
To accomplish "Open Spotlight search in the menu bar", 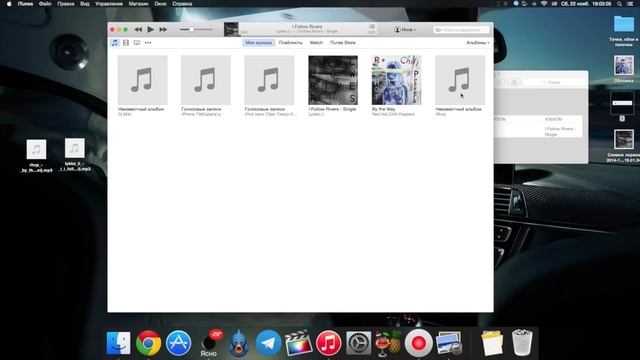I will pos(620,4).
